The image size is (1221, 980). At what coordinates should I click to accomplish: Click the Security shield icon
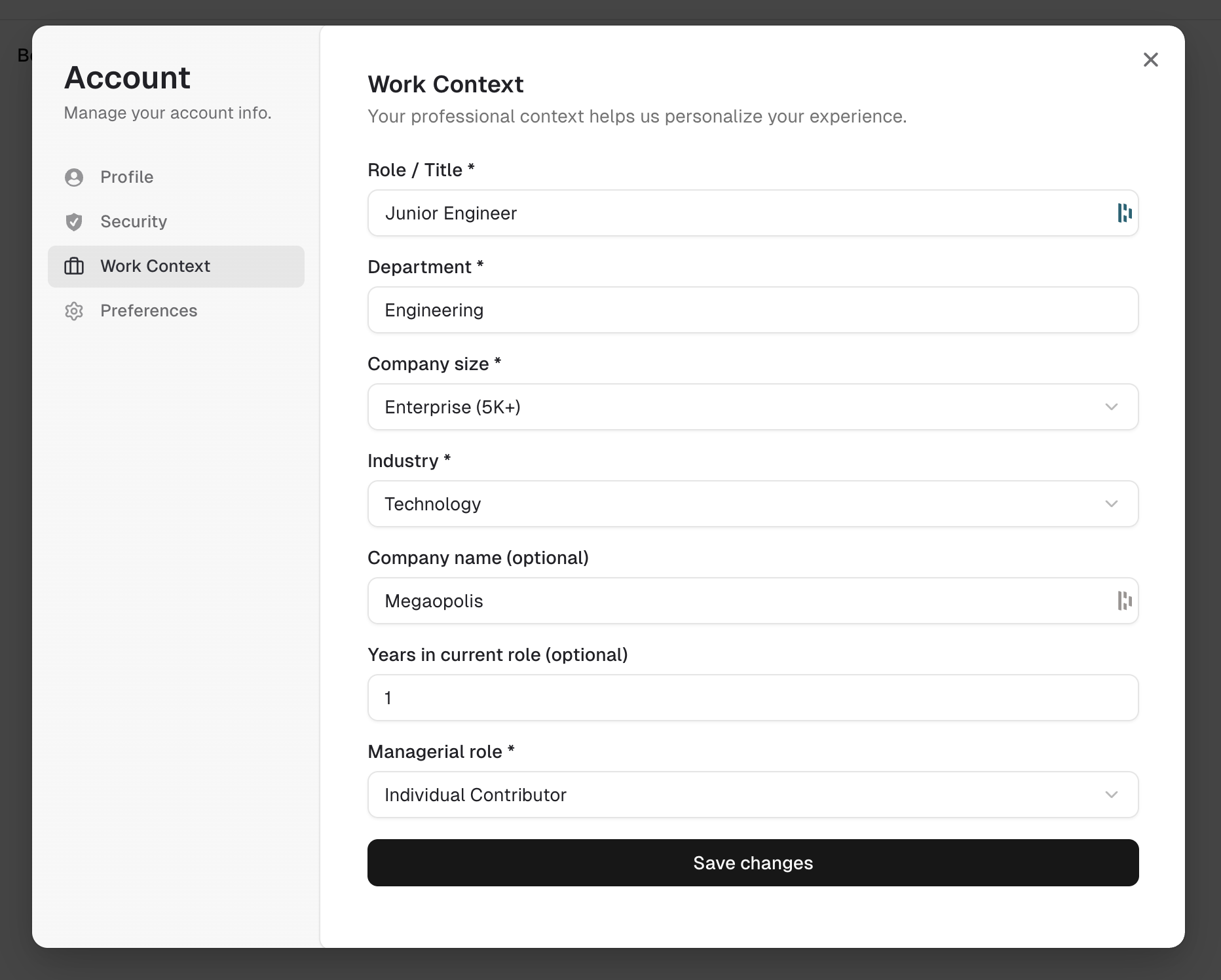coord(74,222)
